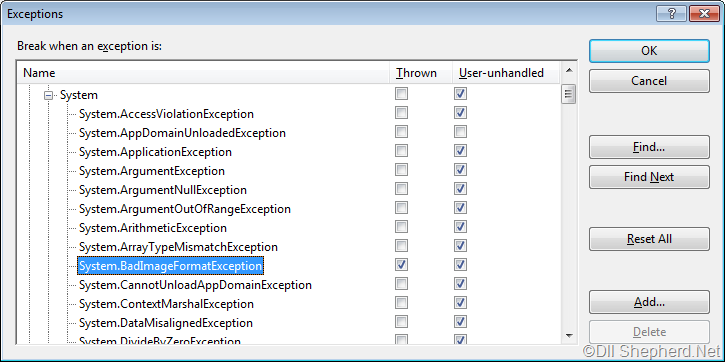
Task: Enable Thrown for System.CannotUnloadAppDomainException
Action: [x=401, y=283]
